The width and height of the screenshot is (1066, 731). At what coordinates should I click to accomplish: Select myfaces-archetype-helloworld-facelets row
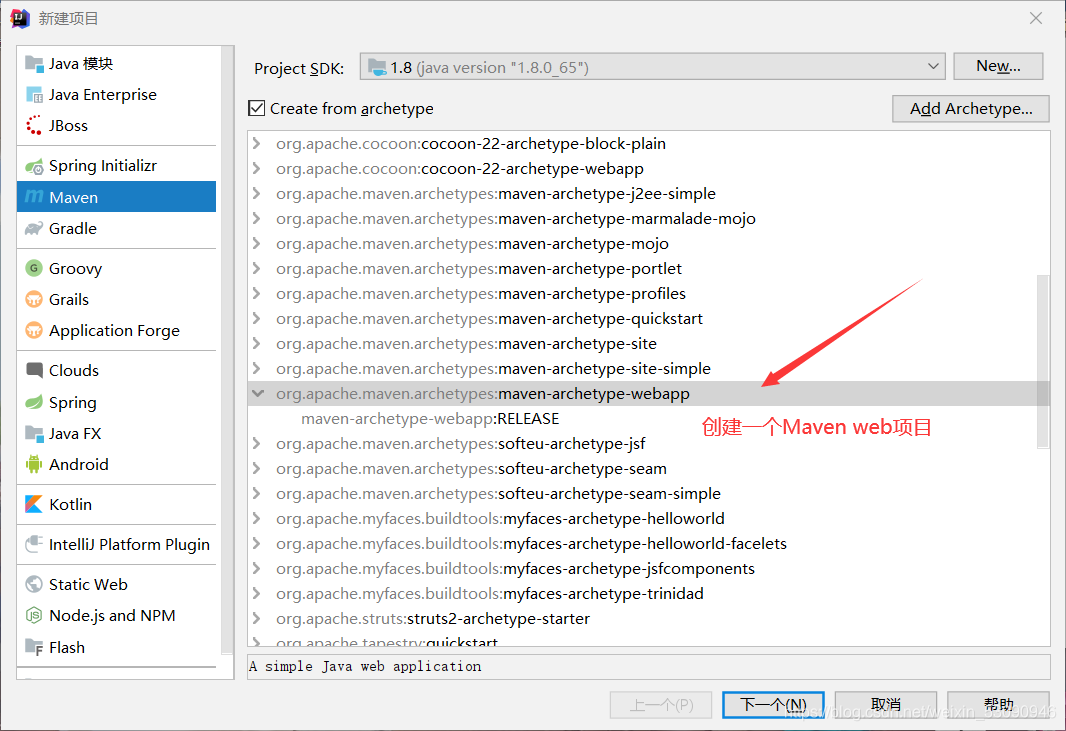click(649, 543)
